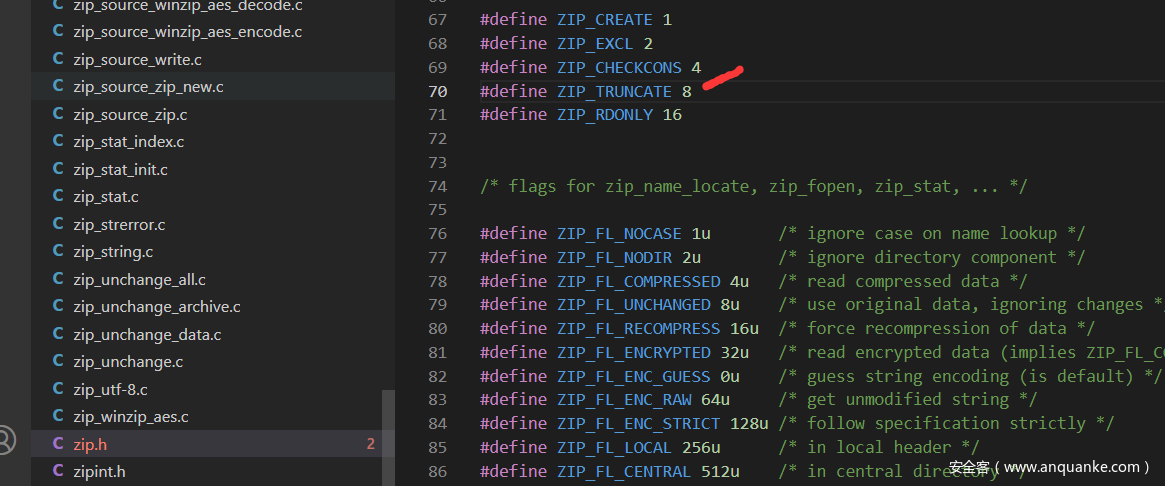Click the C icon next to zipint.h
Screen dimensions: 1165x486
click(x=57, y=471)
